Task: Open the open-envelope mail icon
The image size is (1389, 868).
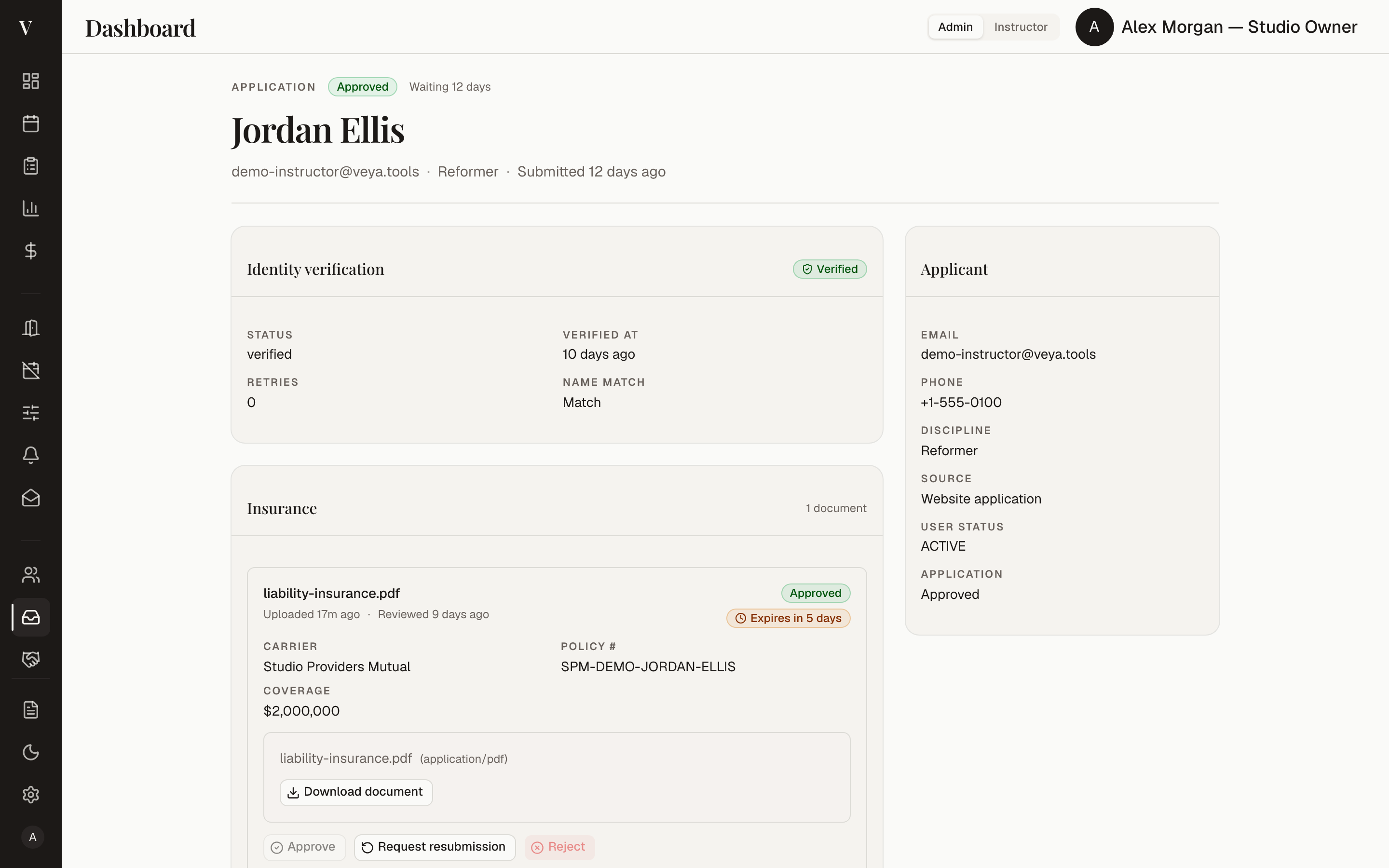Action: [x=31, y=498]
